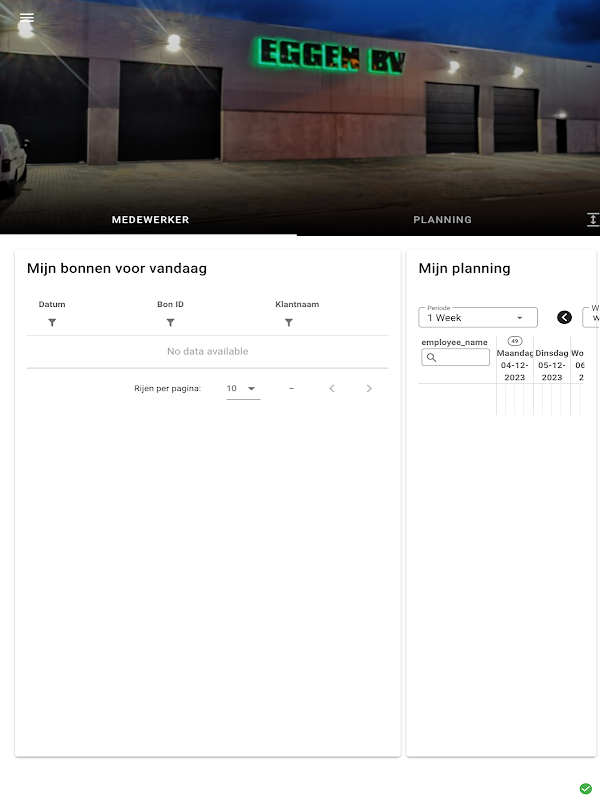
Task: Sort by Datum column header
Action: tap(52, 304)
